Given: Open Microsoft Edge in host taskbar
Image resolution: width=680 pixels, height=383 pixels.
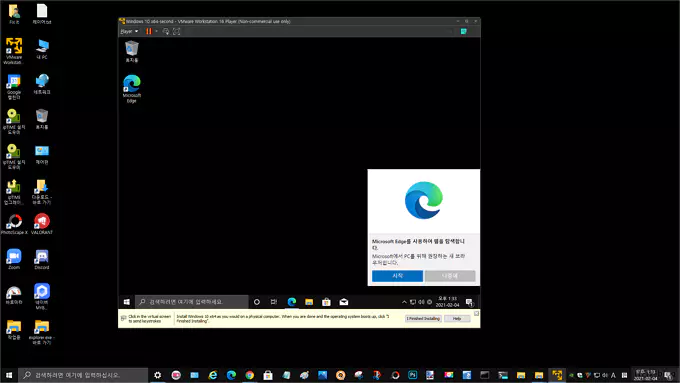Looking at the screenshot, I should click(x=231, y=375).
